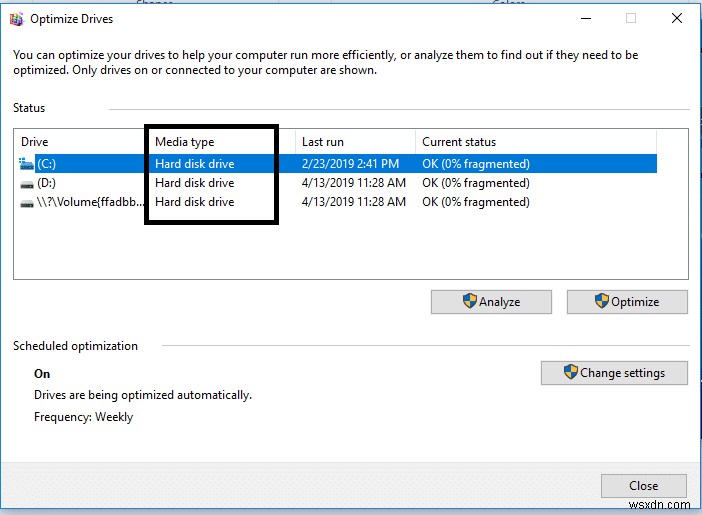Image resolution: width=702 pixels, height=515 pixels.
Task: Click (D:) row's Hard disk drive media type
Action: 195,183
